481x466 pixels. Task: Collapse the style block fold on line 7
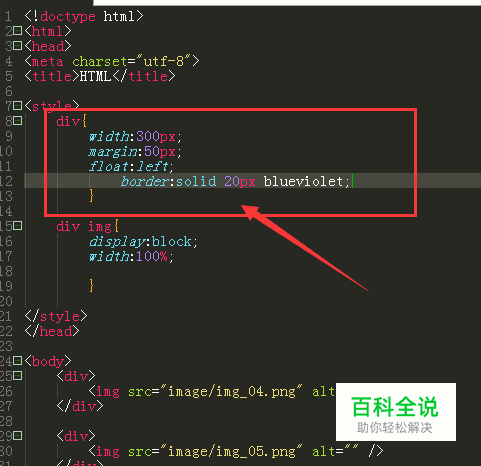tap(18, 106)
